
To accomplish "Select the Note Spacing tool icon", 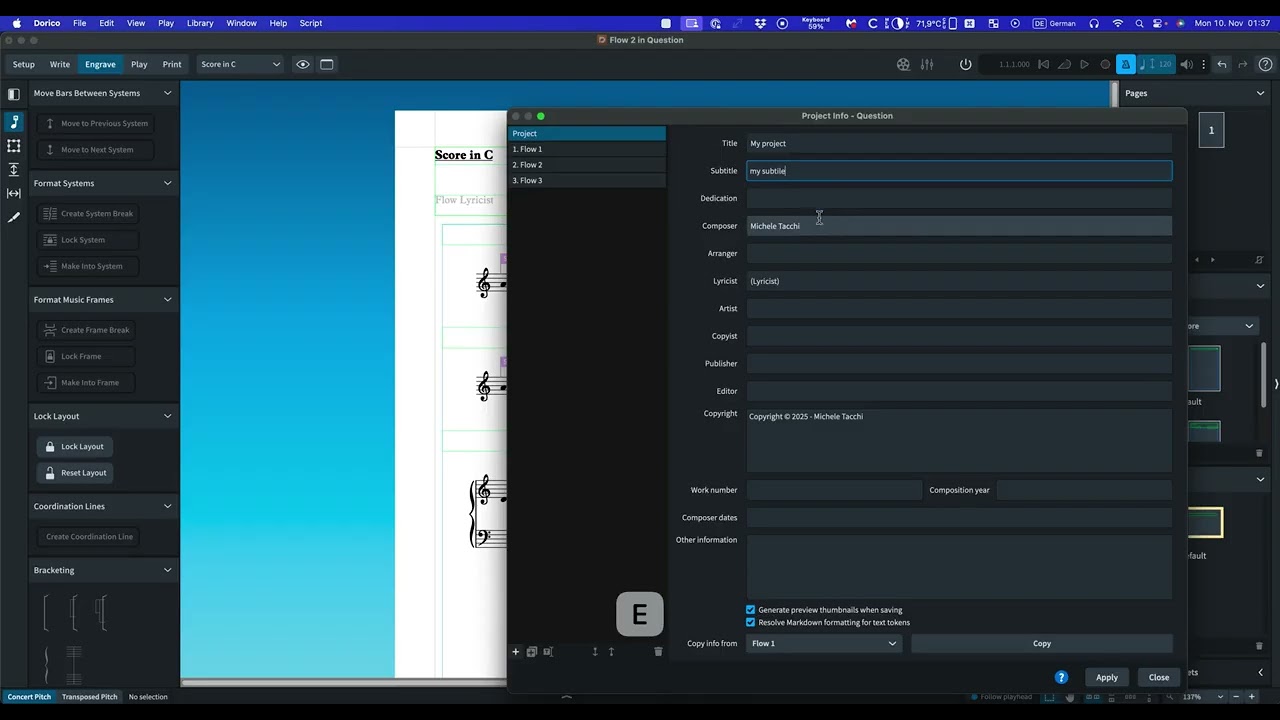I will pyautogui.click(x=14, y=193).
